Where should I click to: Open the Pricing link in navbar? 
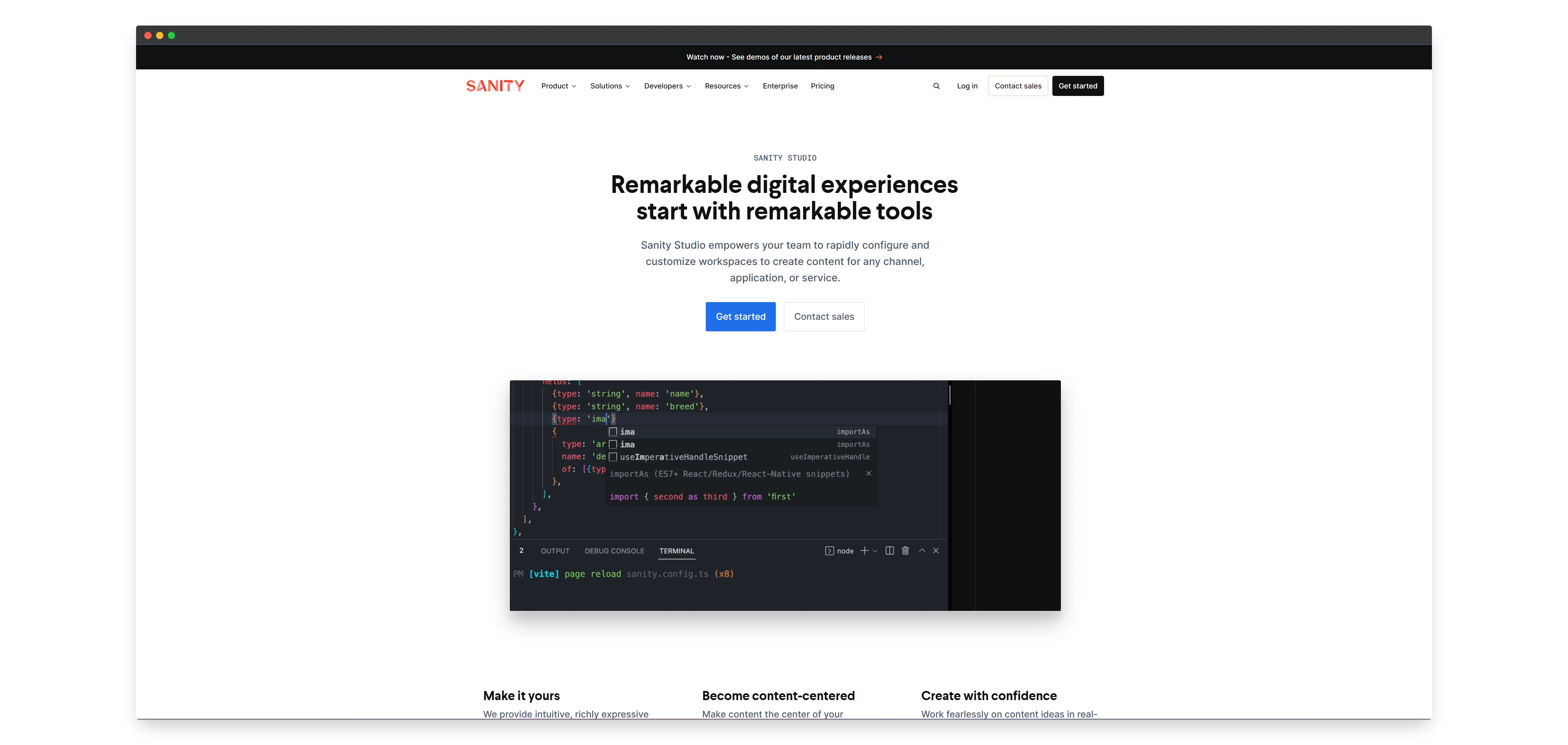pos(822,86)
